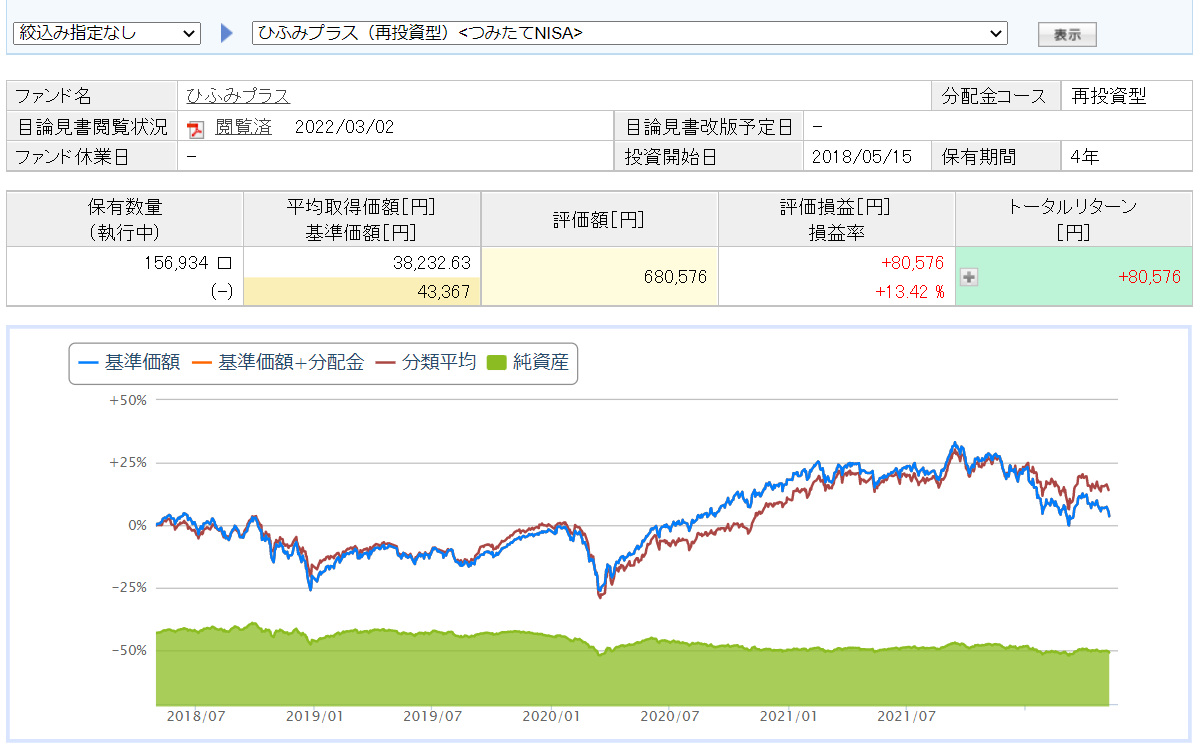Open the 閲覧済 prospectus link
The image size is (1200, 747).
coord(243,127)
